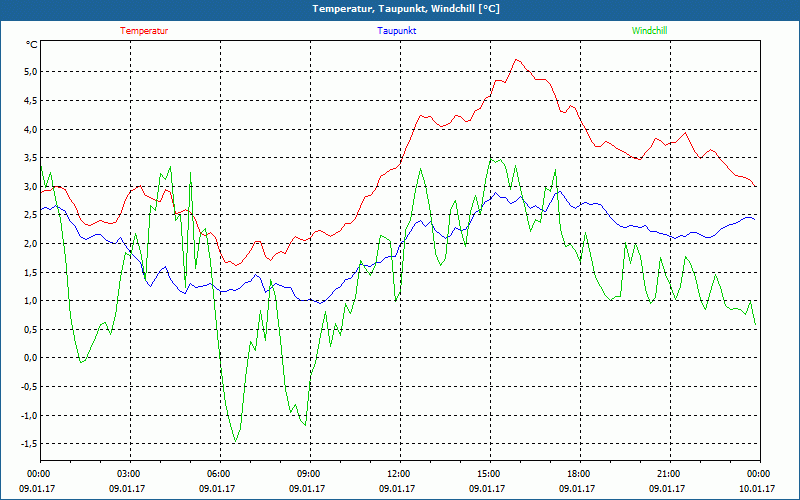The height and width of the screenshot is (500, 800).
Task: Click the -1,0 y-axis value
Action: (x=30, y=415)
